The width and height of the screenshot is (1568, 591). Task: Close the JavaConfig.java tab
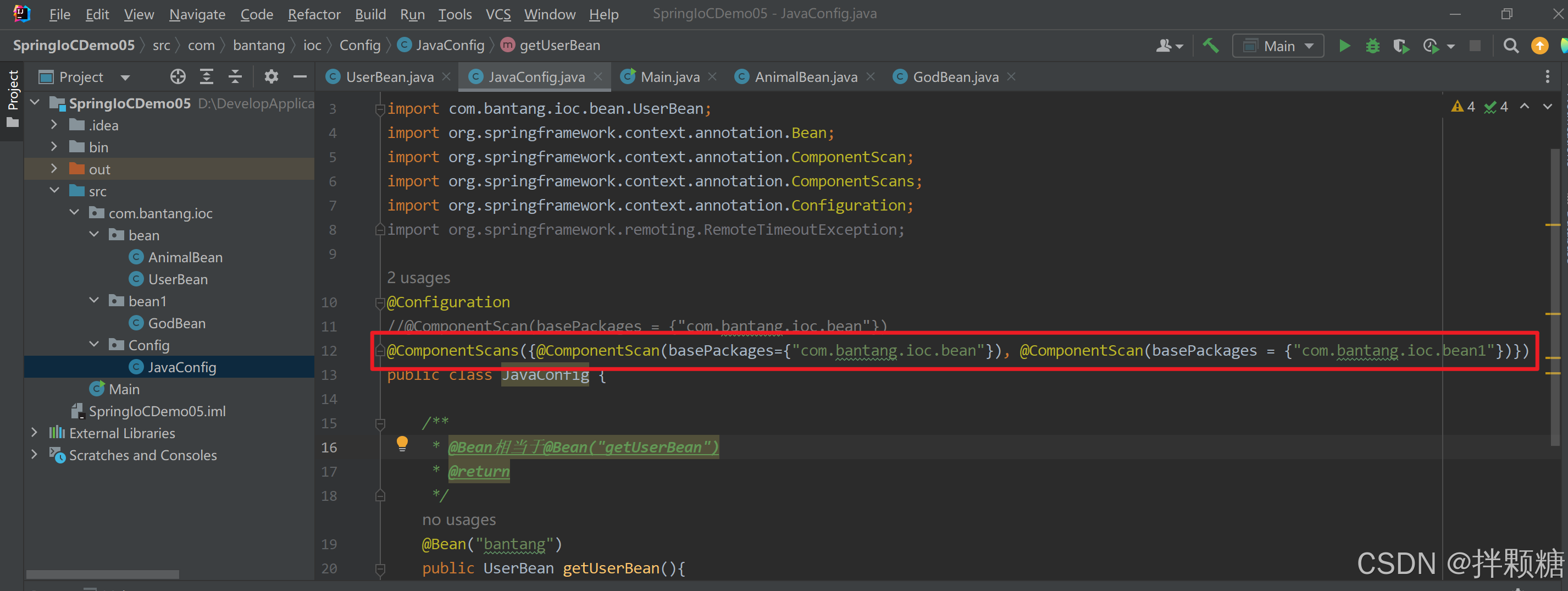pos(598,76)
